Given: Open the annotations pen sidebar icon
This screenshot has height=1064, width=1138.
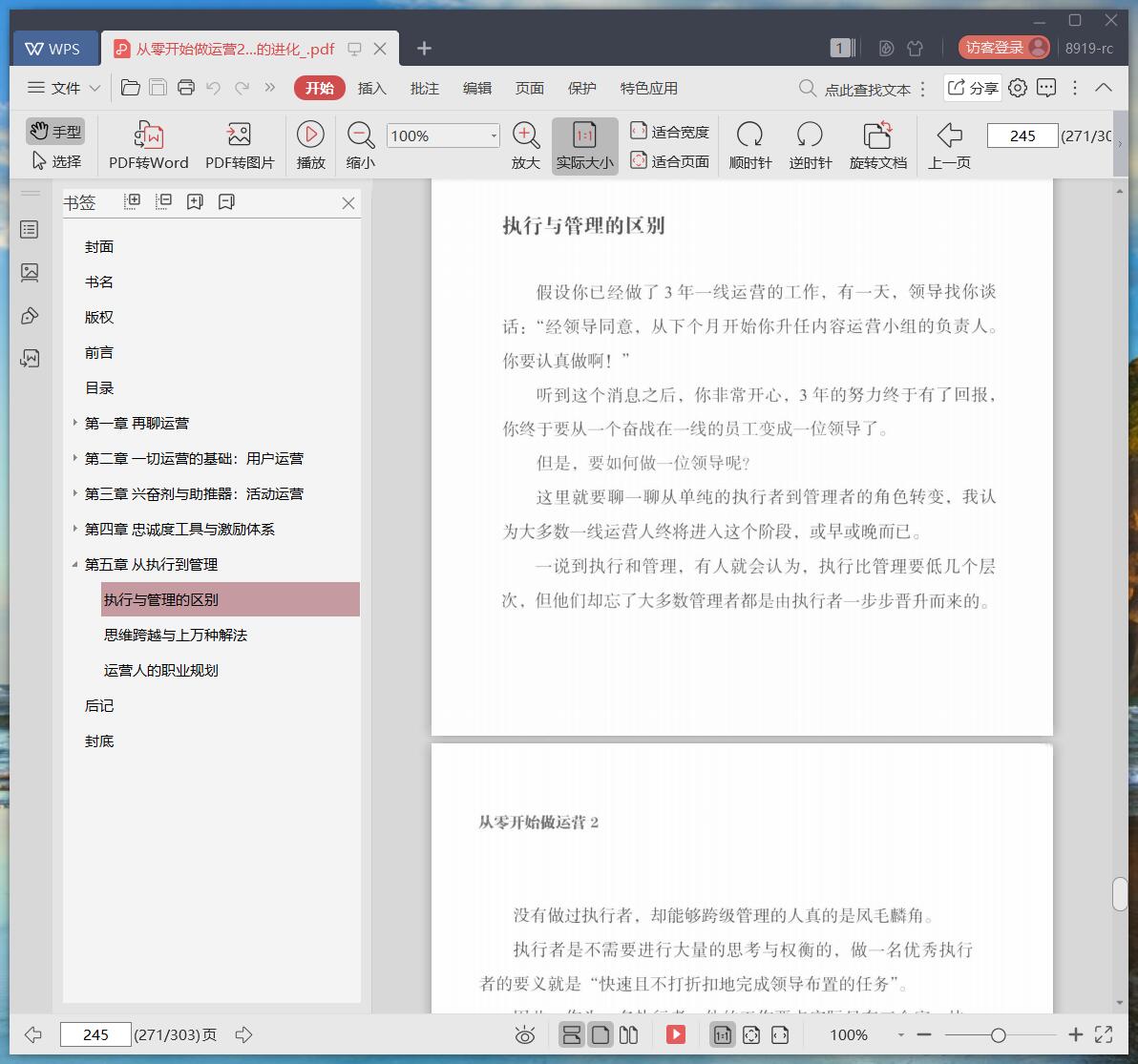Looking at the screenshot, I should [30, 316].
